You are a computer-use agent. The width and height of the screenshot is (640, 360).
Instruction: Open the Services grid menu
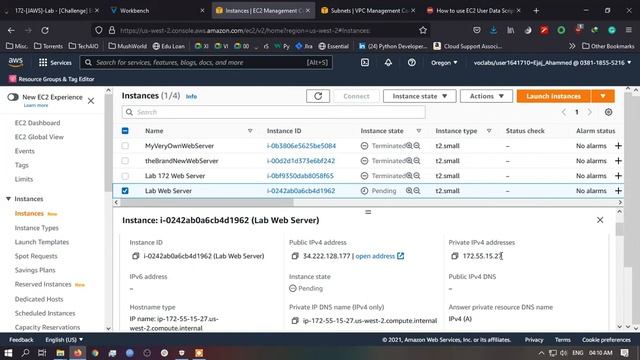(x=55, y=62)
